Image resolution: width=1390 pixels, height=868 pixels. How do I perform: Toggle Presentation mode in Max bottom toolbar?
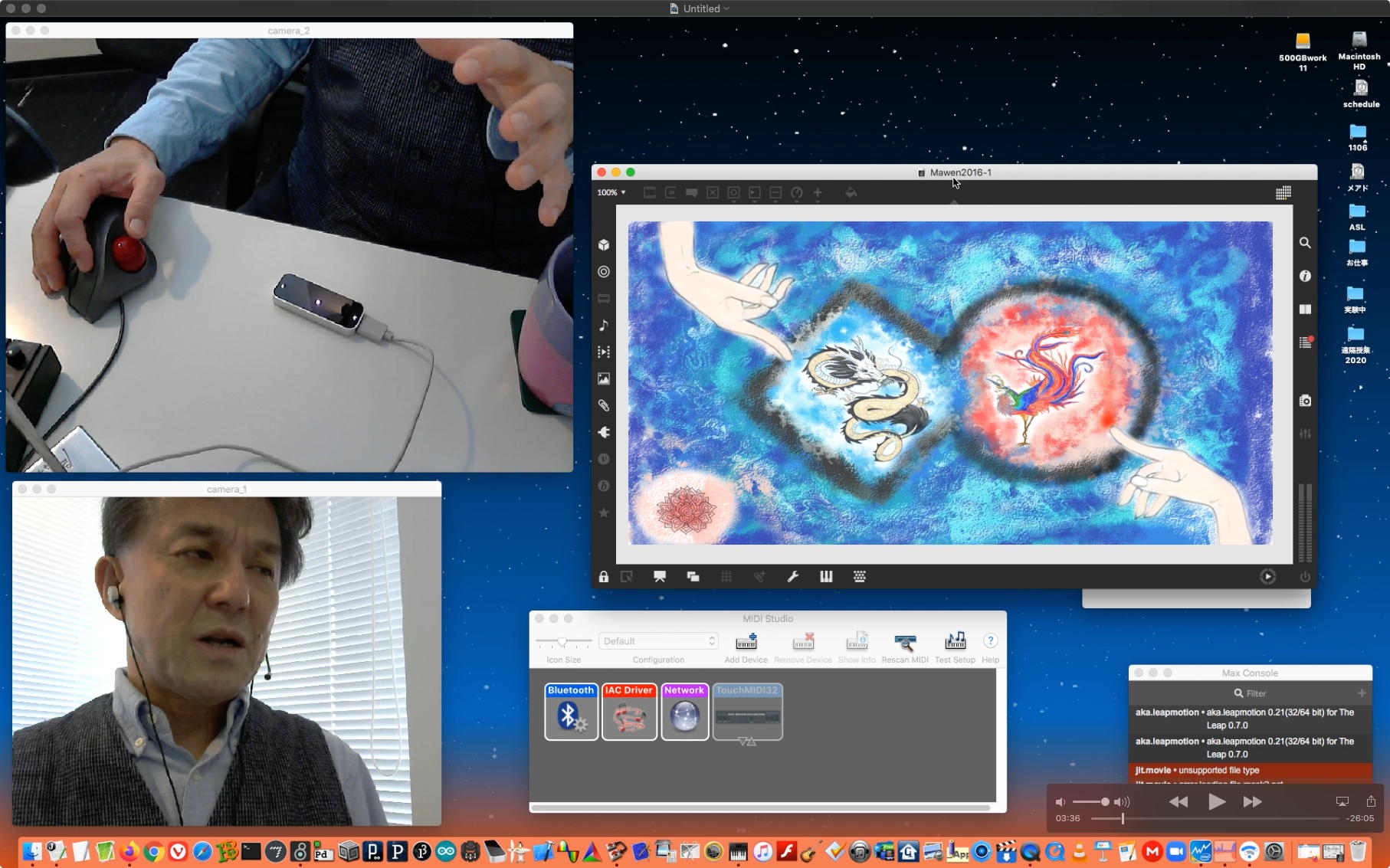(660, 577)
